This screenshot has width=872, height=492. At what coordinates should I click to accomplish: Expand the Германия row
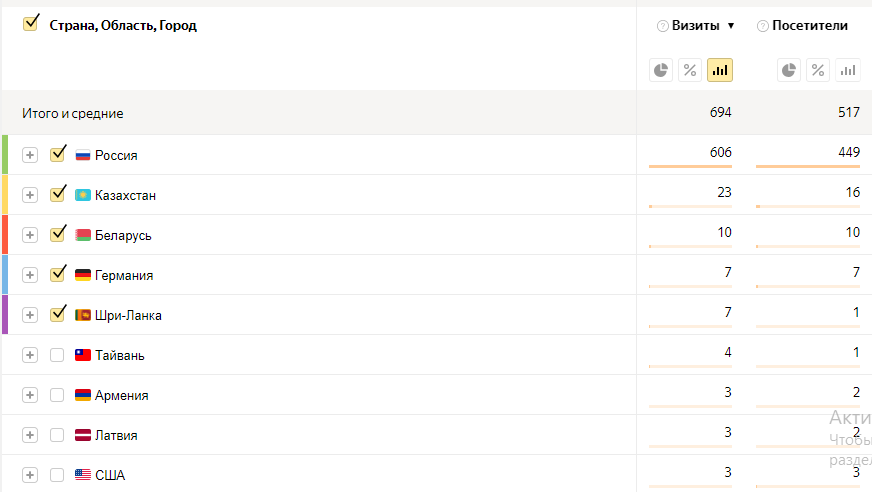coord(30,275)
